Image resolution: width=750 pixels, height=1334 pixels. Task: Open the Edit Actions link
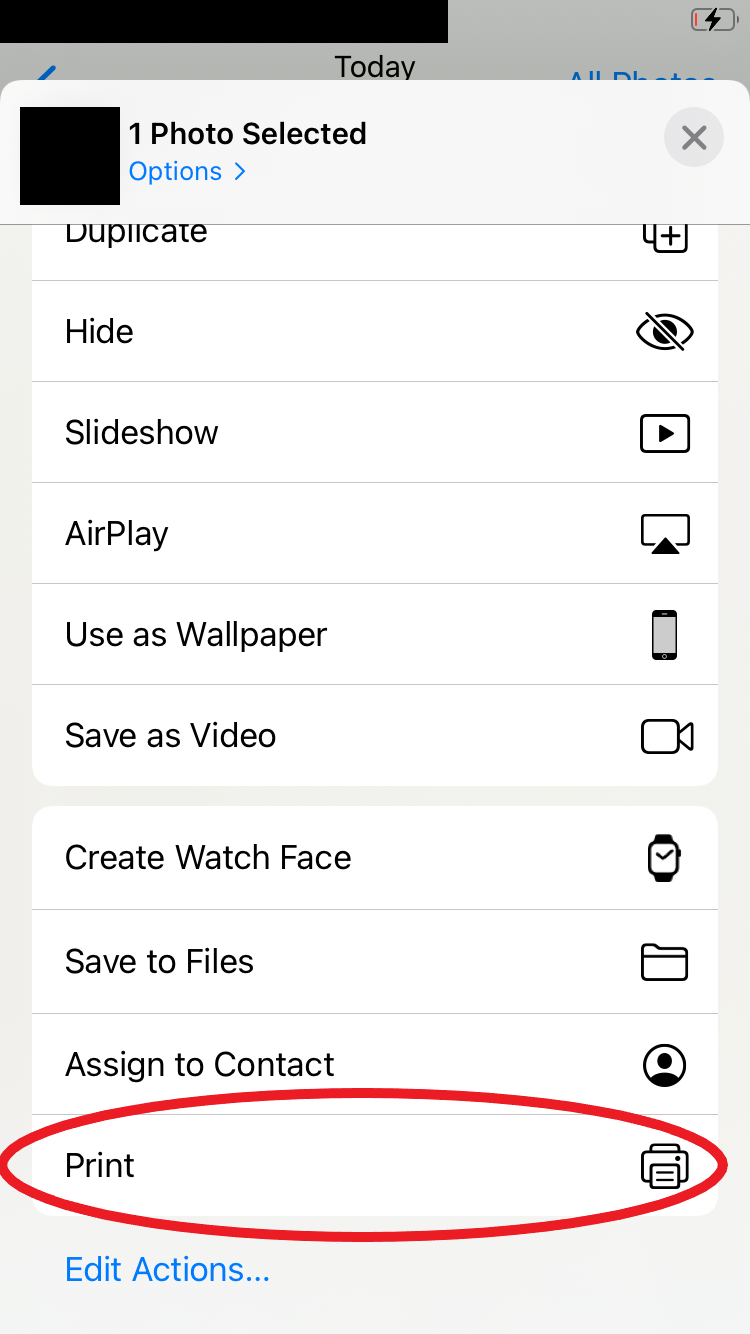(x=167, y=1270)
